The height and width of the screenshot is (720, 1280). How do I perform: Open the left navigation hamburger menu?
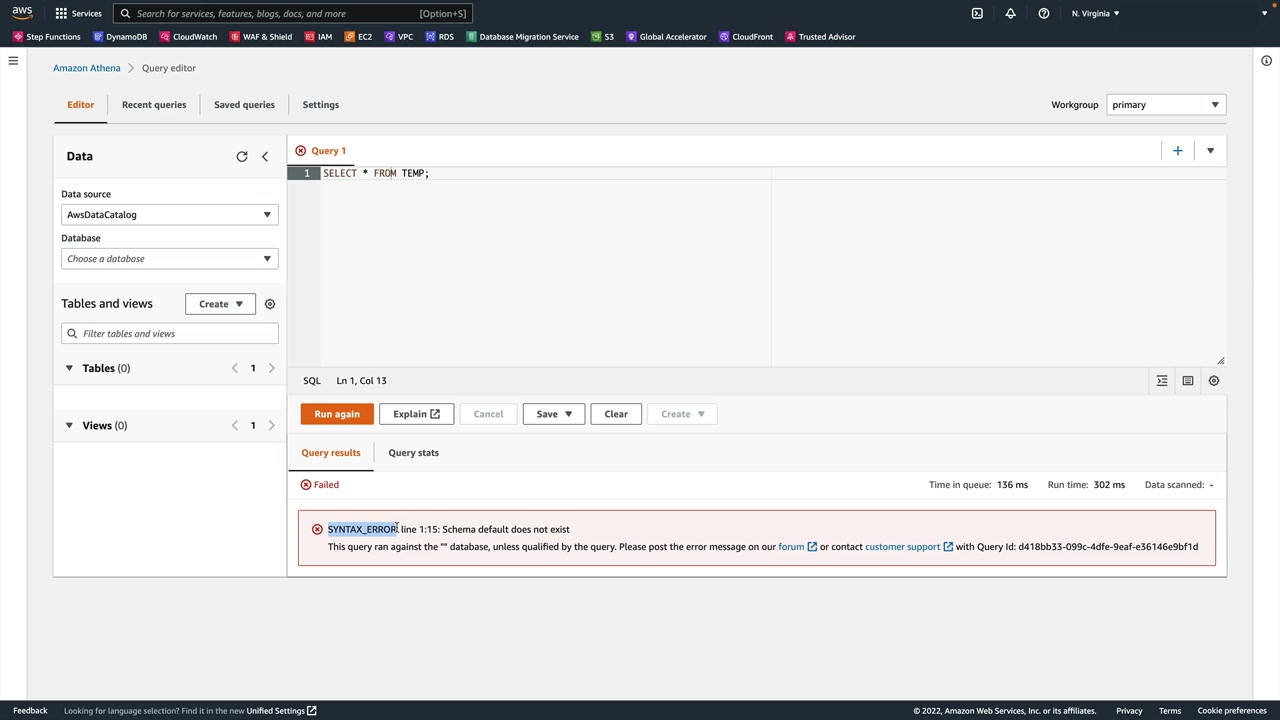pos(13,61)
